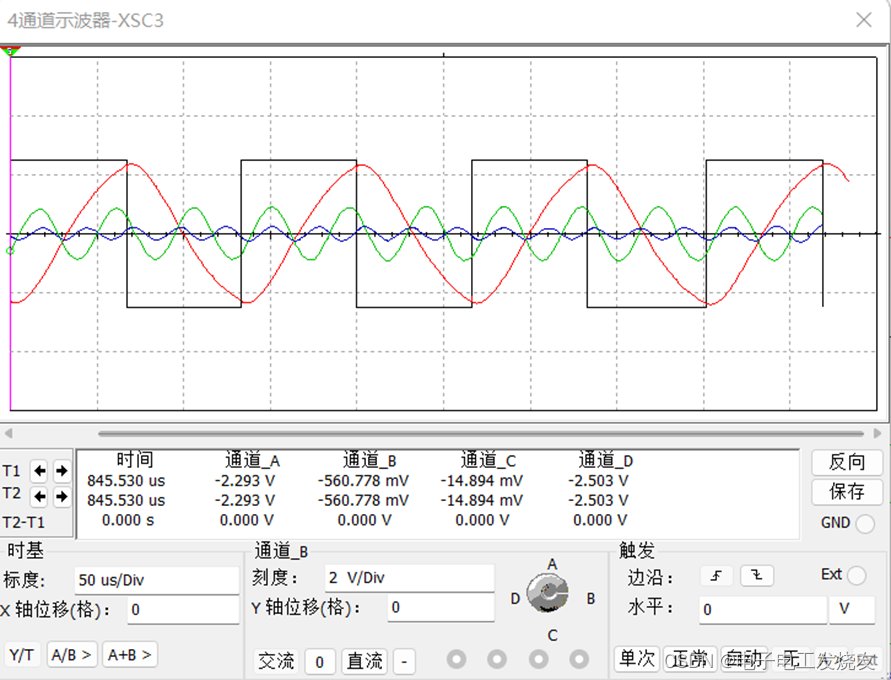Open the V trigger level unit dropdown
Image resolution: width=891 pixels, height=680 pixels.
pos(852,610)
